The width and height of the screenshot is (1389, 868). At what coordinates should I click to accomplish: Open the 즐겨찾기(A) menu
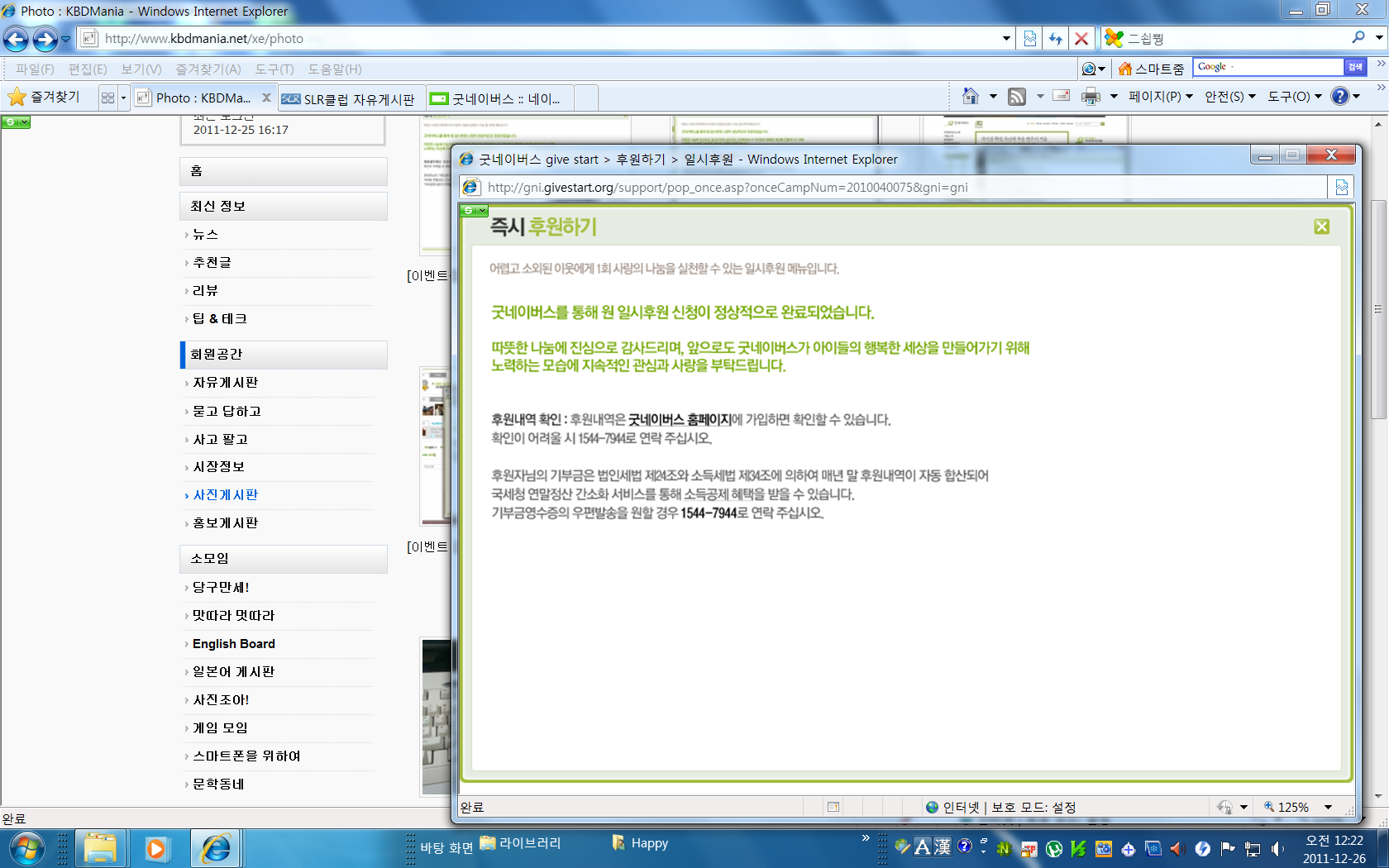coord(208,69)
